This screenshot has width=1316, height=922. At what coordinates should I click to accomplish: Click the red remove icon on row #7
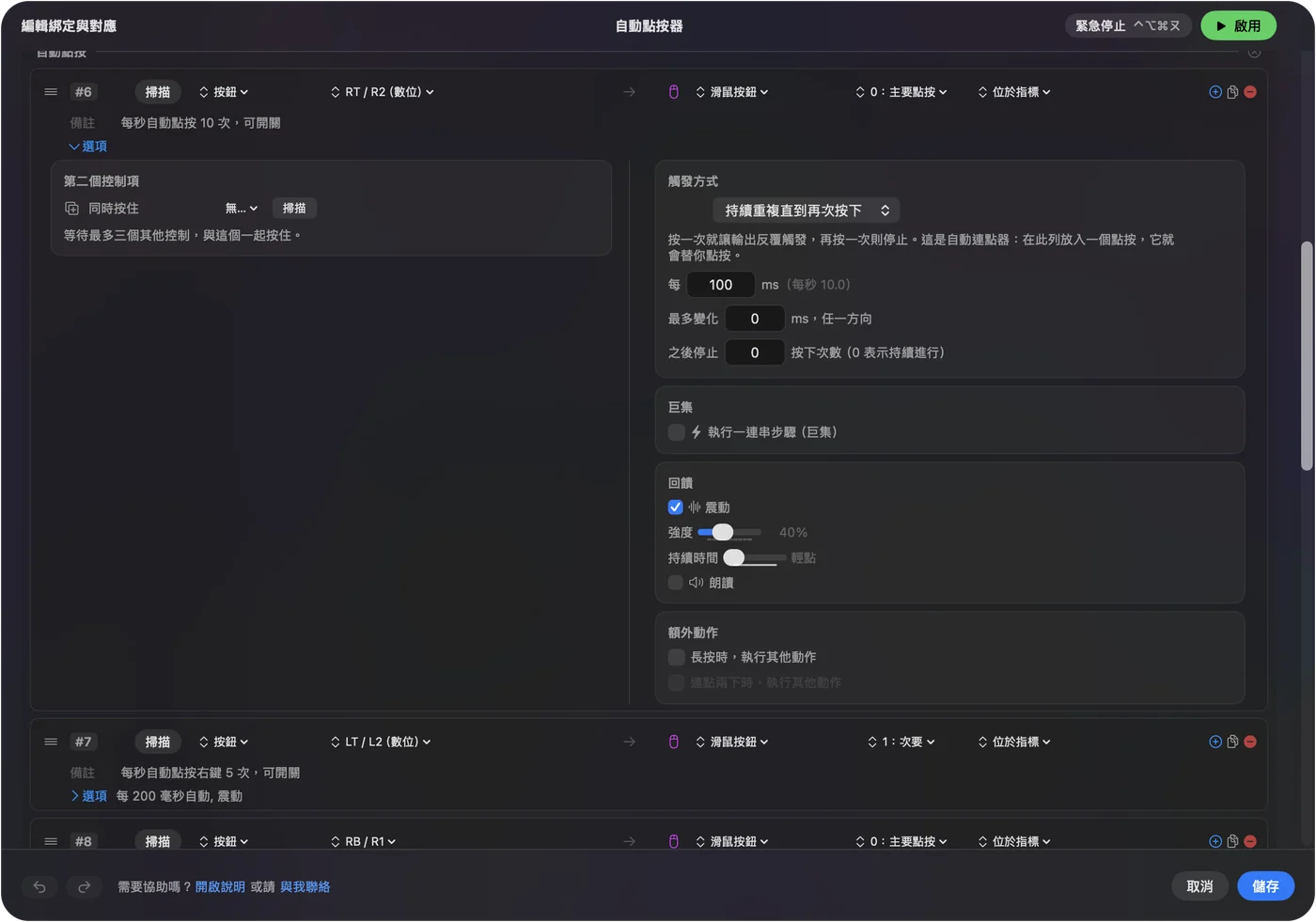point(1250,742)
